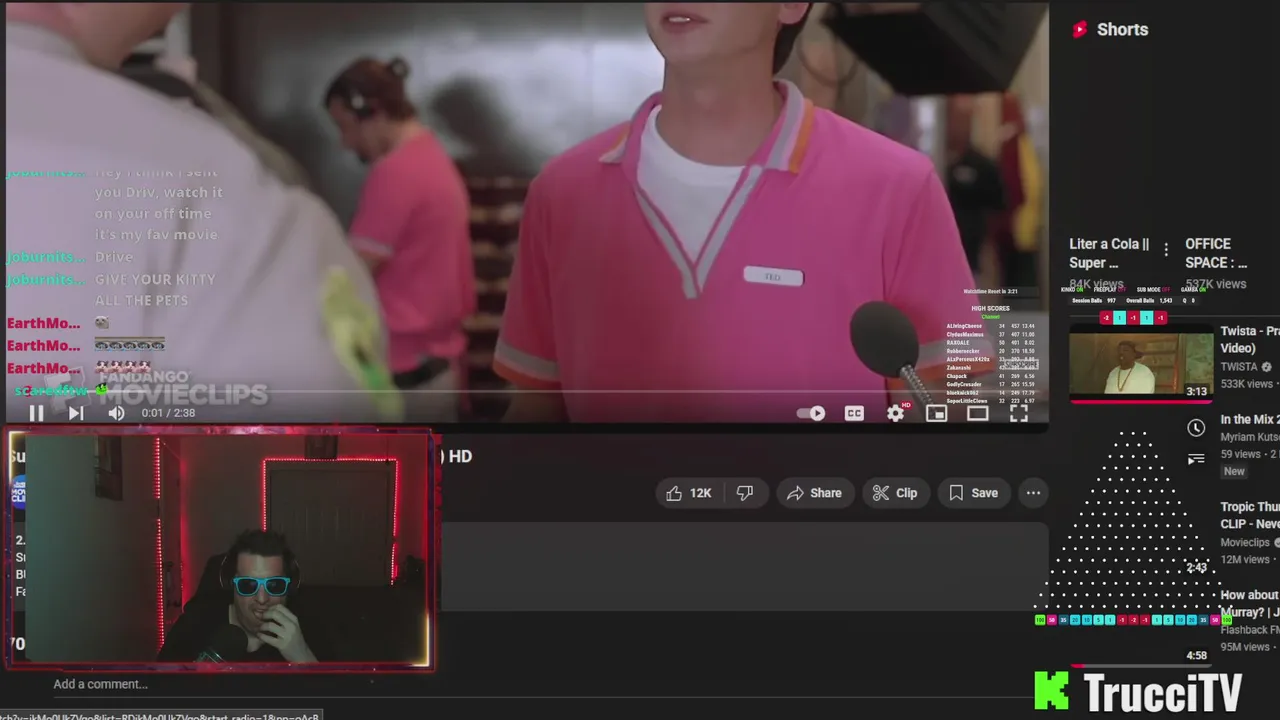Open the Tropic Thunder clip suggestion

(1249, 515)
